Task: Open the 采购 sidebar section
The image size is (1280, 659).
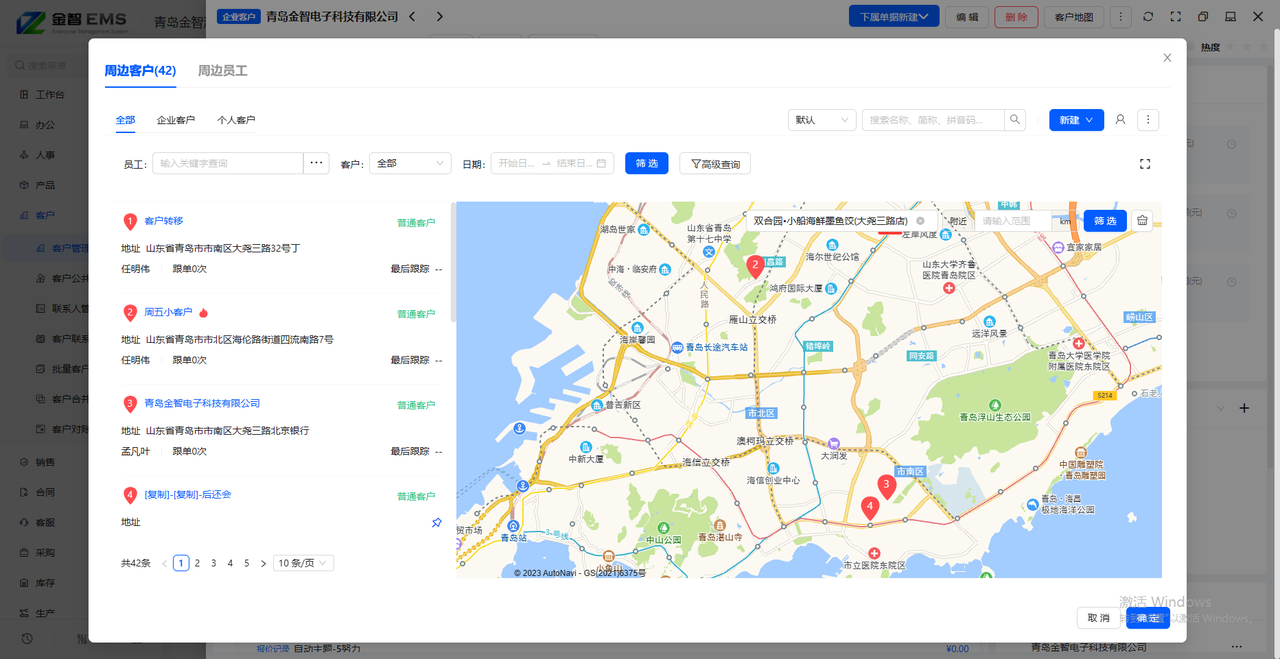Action: tap(46, 552)
